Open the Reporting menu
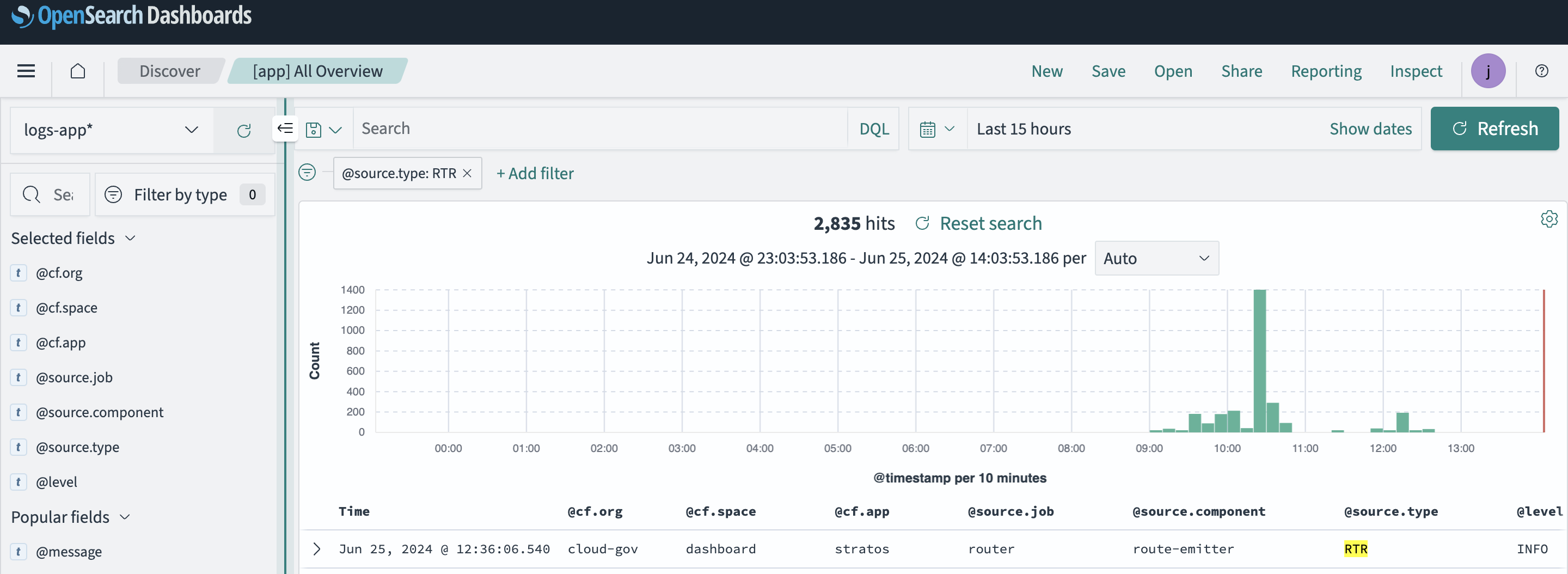The image size is (1568, 574). point(1326,71)
